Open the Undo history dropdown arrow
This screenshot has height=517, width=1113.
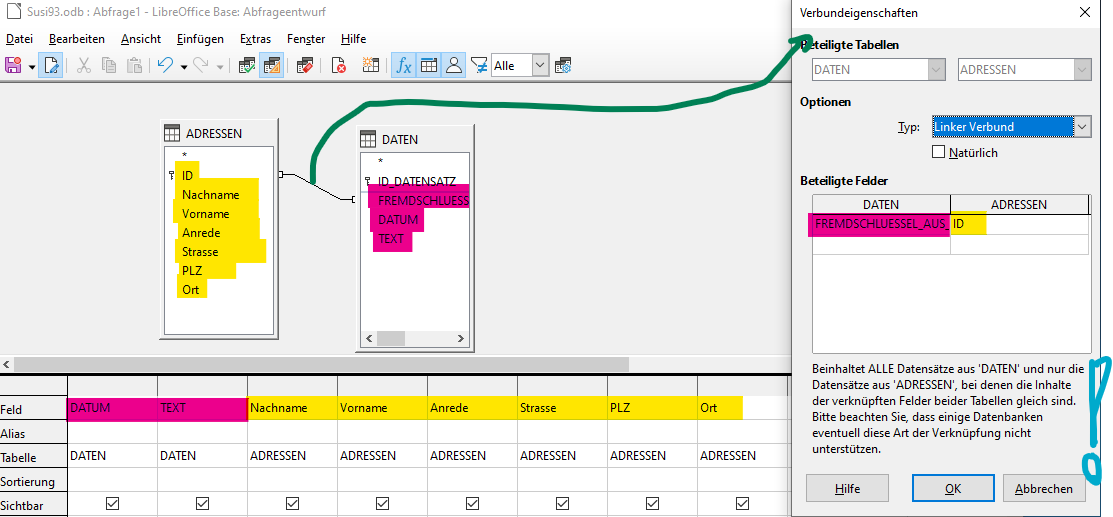184,67
